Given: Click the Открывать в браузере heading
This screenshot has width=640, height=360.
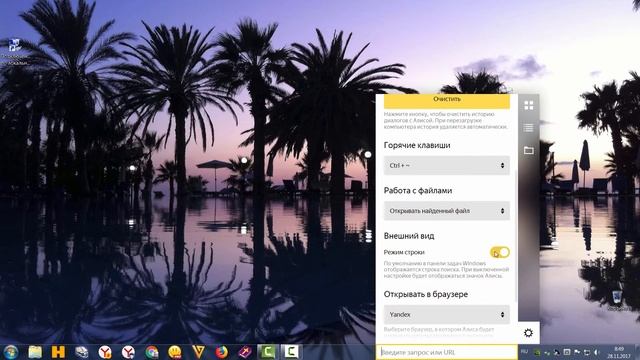Looking at the screenshot, I should [426, 294].
